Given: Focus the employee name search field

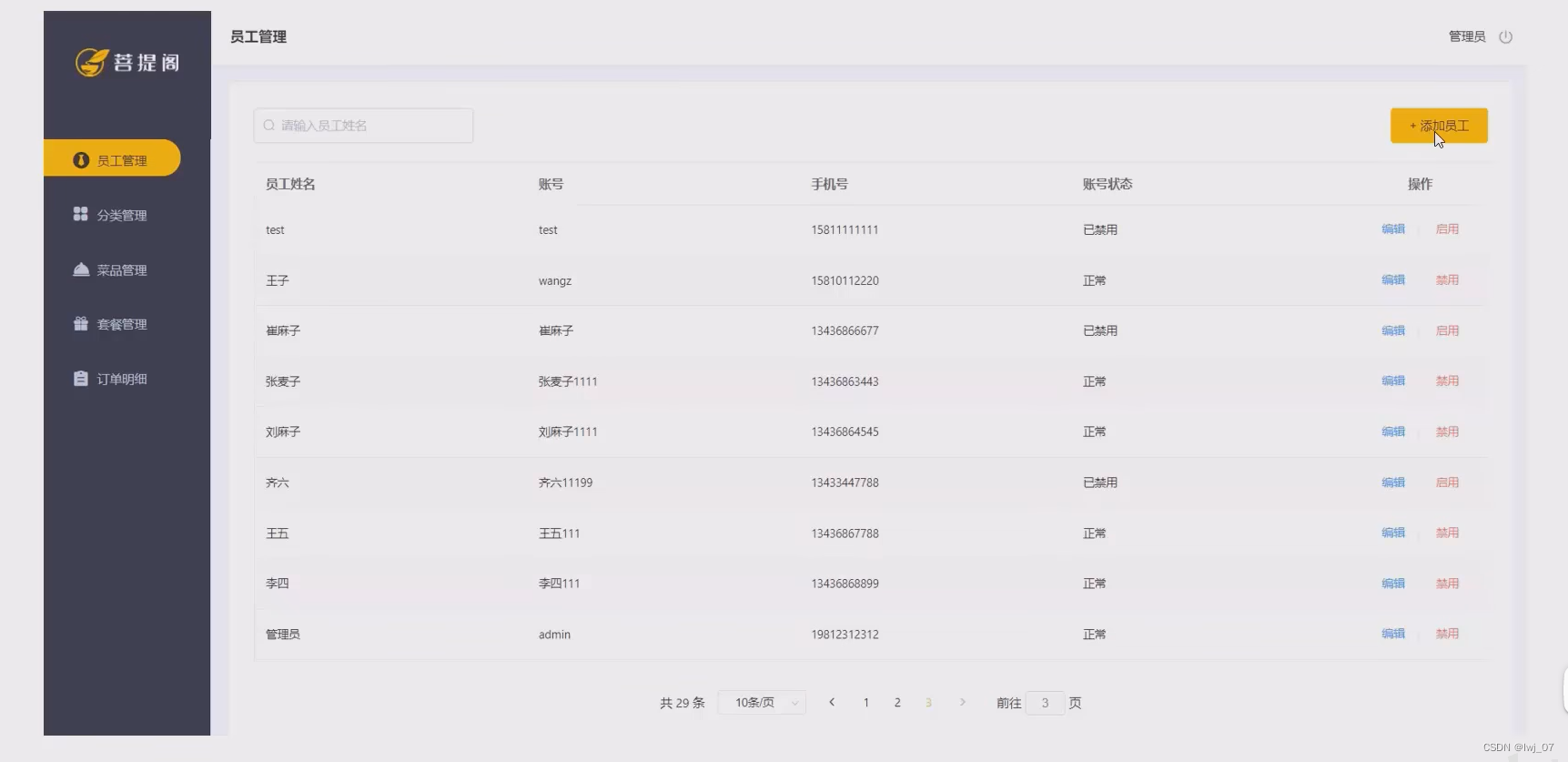Looking at the screenshot, I should [x=363, y=126].
